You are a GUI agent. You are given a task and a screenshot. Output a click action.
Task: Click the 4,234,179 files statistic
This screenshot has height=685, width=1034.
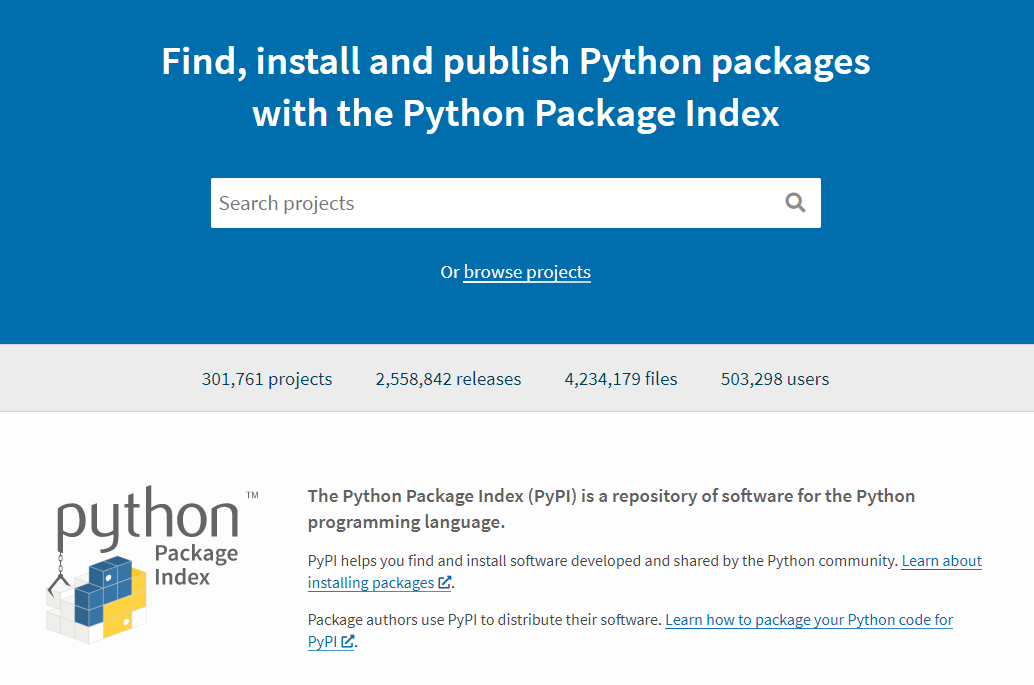[x=621, y=379]
